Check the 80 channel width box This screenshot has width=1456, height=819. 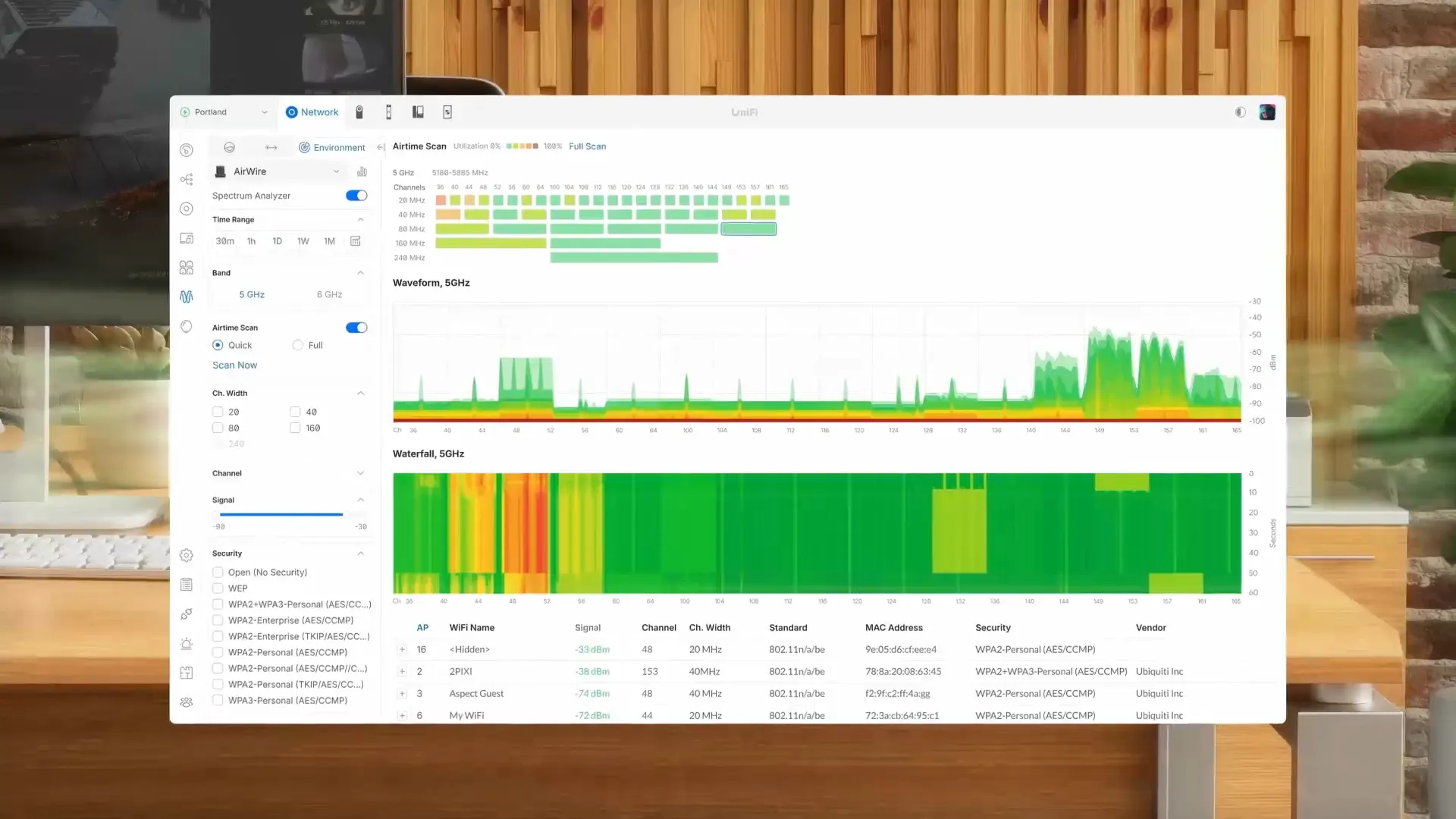click(218, 428)
